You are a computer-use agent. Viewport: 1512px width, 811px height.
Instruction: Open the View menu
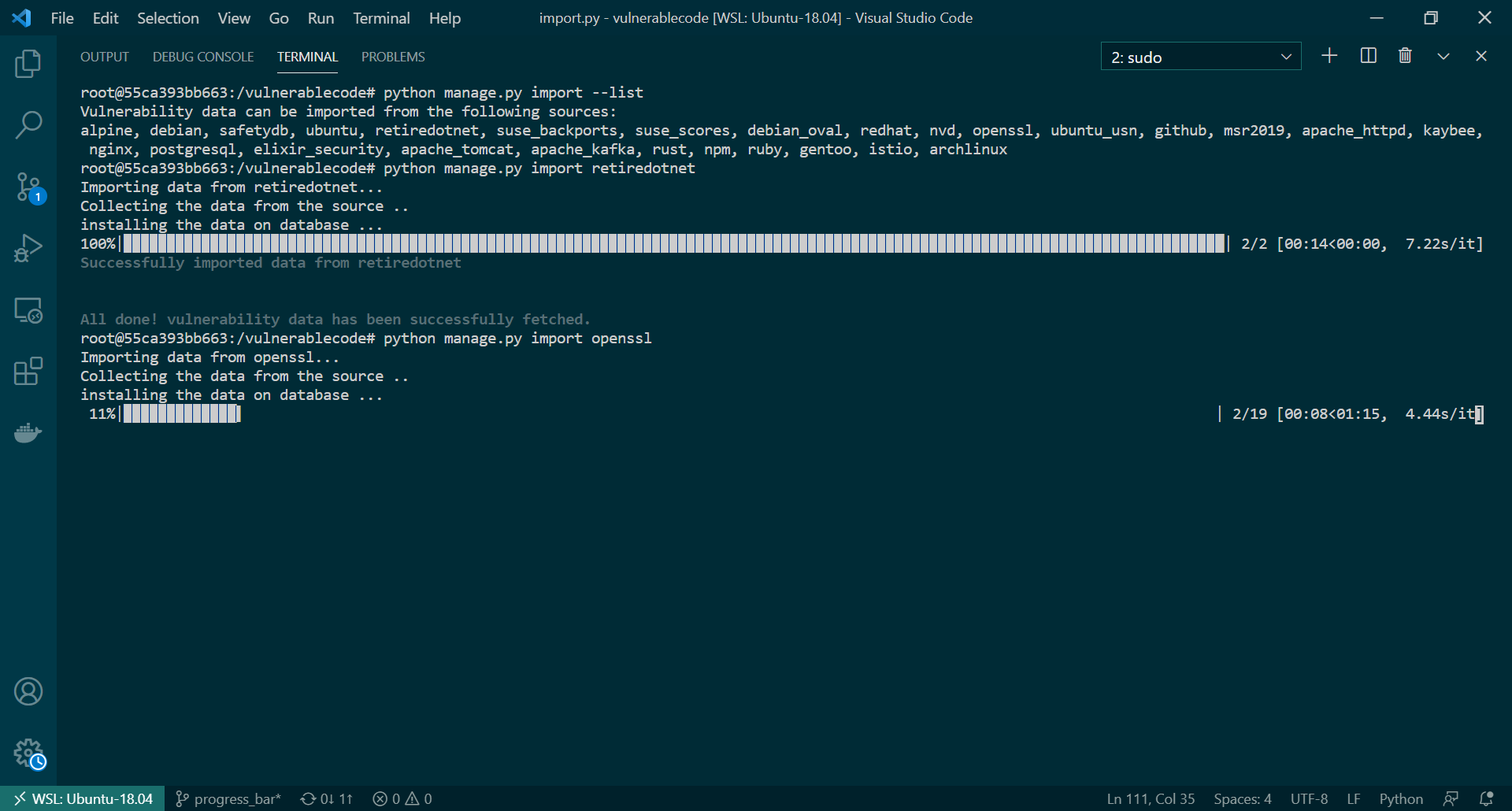click(x=234, y=18)
